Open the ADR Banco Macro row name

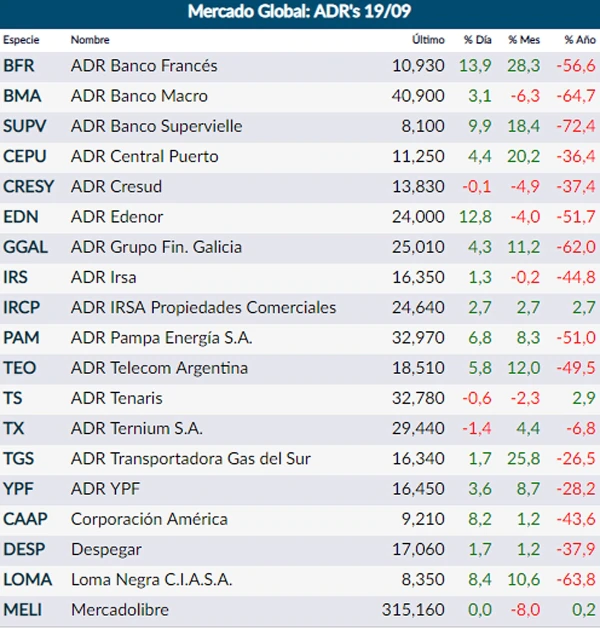point(139,96)
